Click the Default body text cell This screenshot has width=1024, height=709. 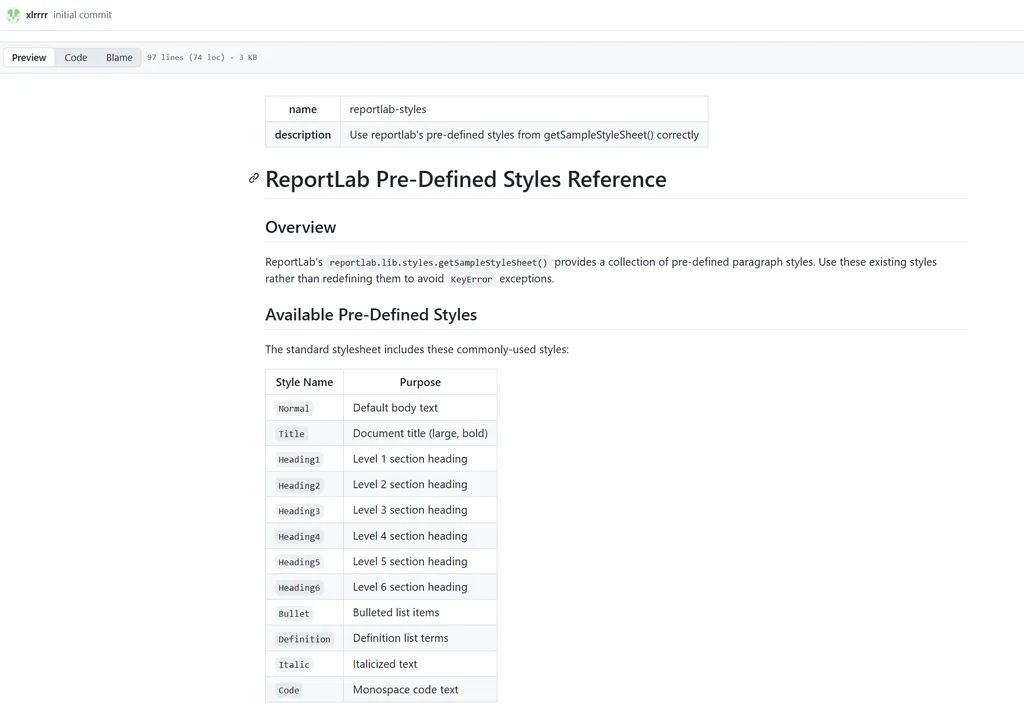point(420,408)
